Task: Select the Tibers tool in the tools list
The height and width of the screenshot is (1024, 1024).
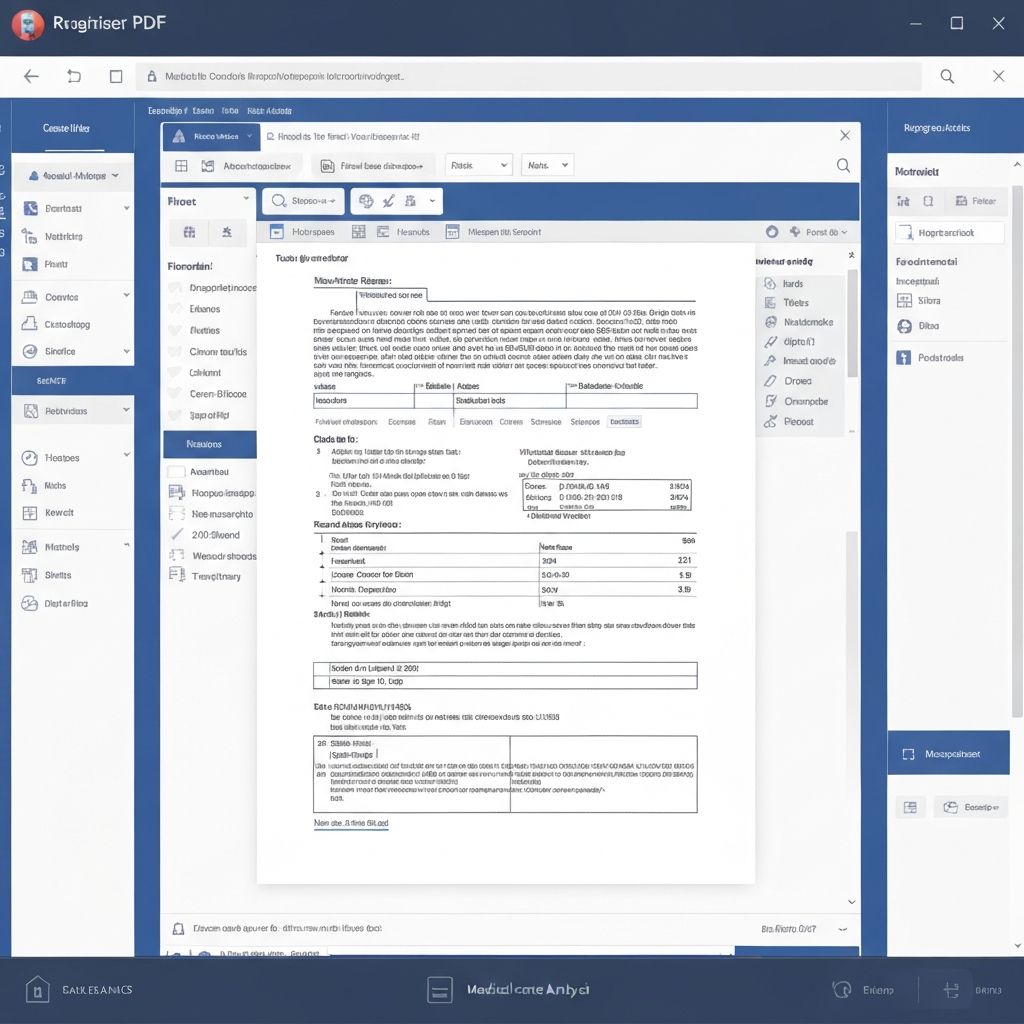Action: pos(770,302)
